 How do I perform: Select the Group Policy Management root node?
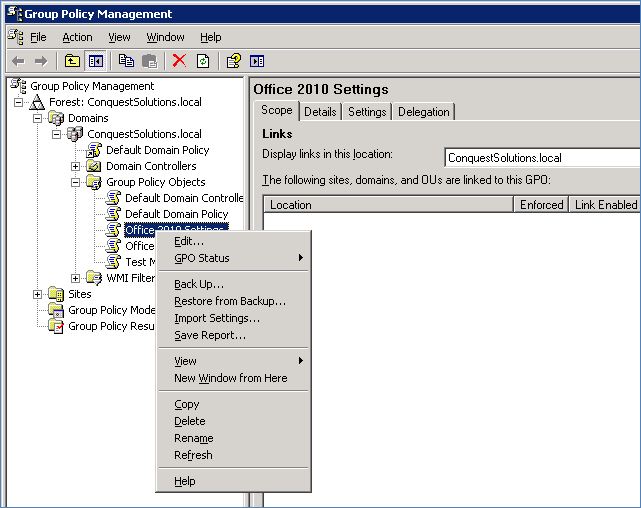point(92,86)
